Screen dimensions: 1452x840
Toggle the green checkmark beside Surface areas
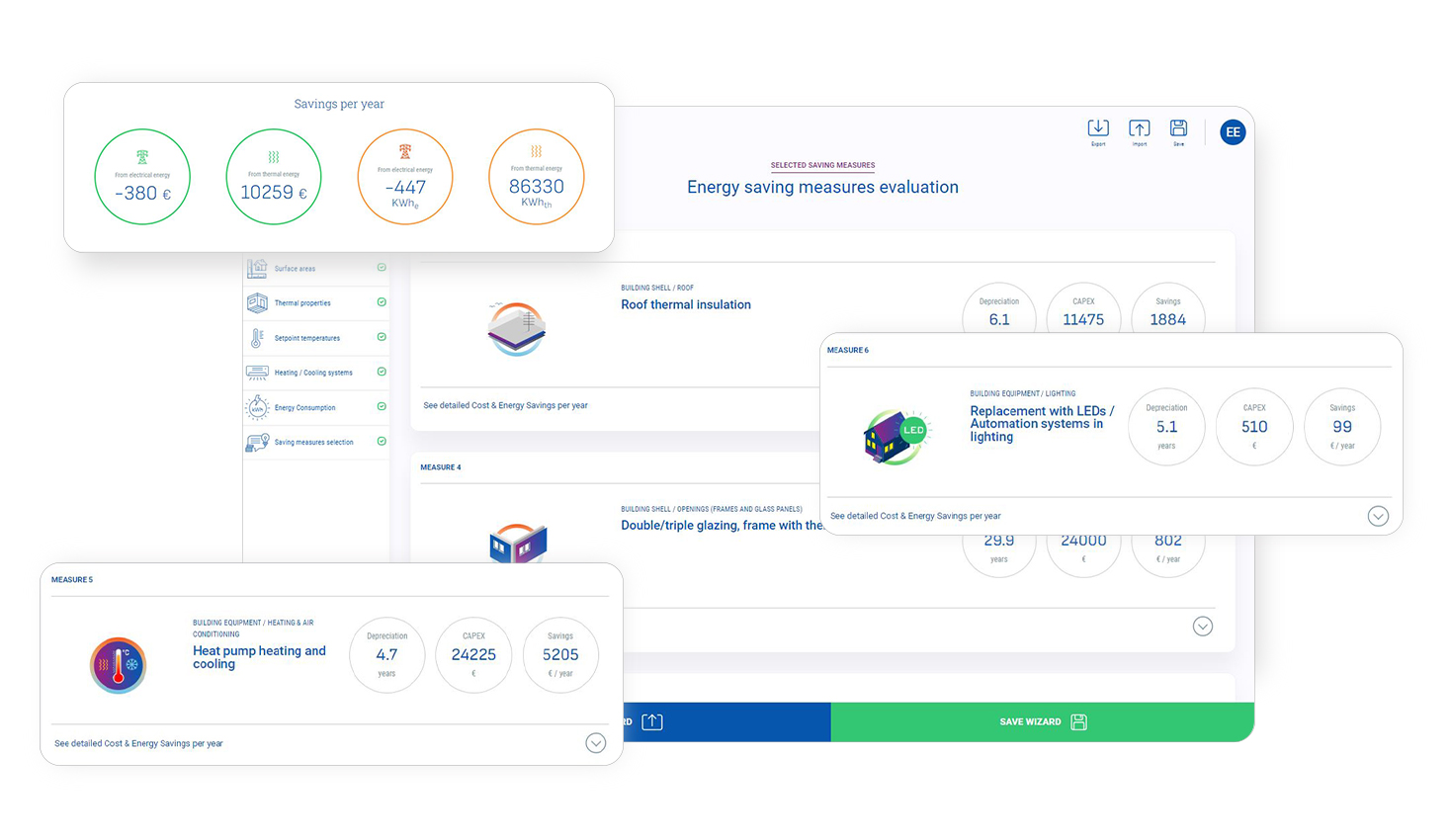click(382, 267)
